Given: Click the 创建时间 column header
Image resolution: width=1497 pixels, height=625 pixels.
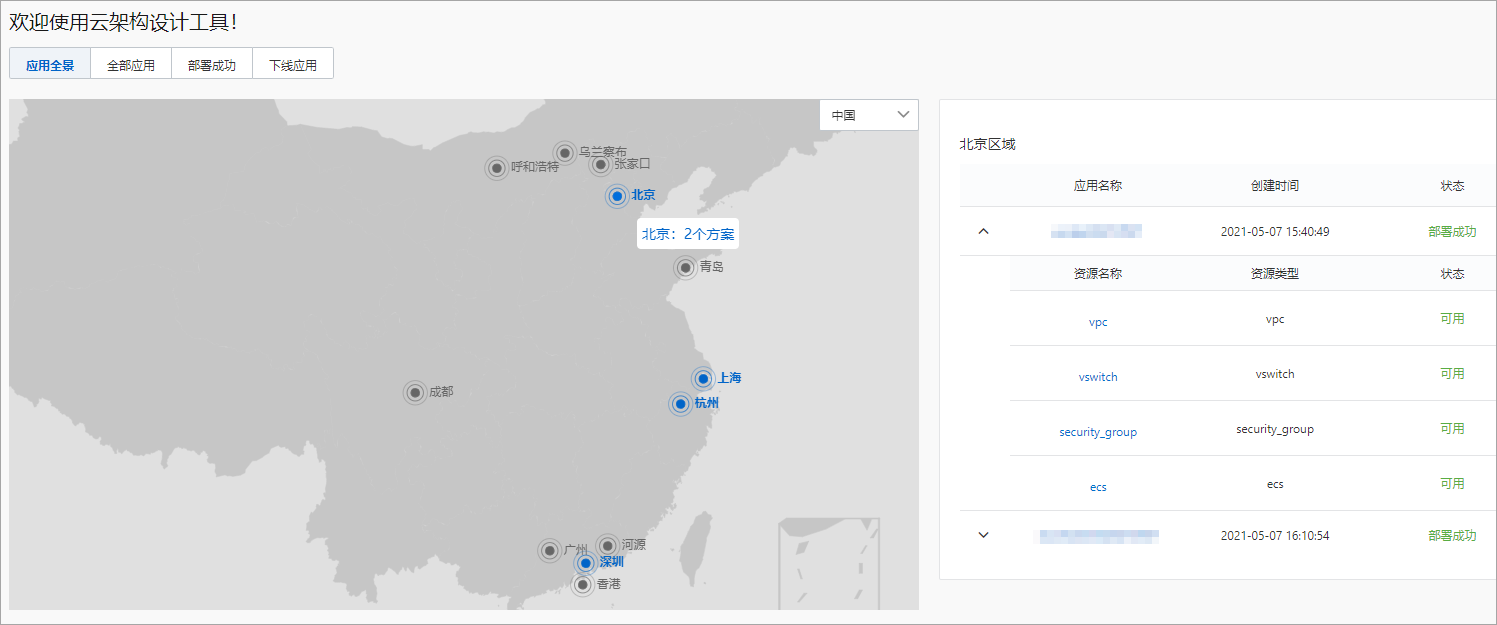Looking at the screenshot, I should pyautogui.click(x=1275, y=186).
